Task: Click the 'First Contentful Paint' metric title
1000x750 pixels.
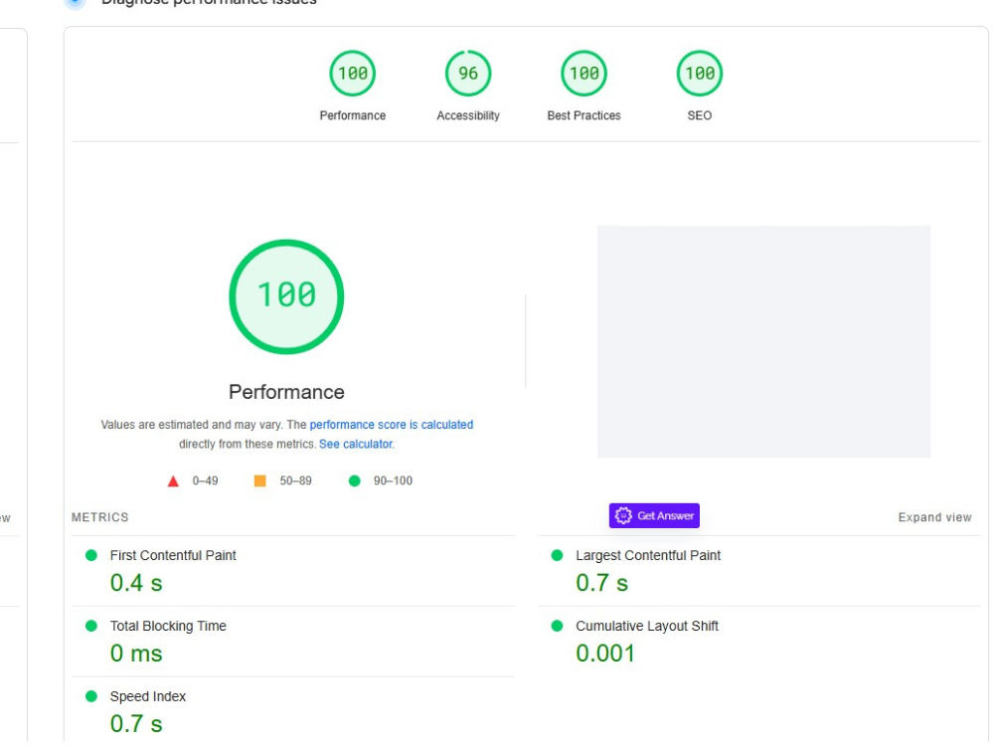Action: [173, 555]
